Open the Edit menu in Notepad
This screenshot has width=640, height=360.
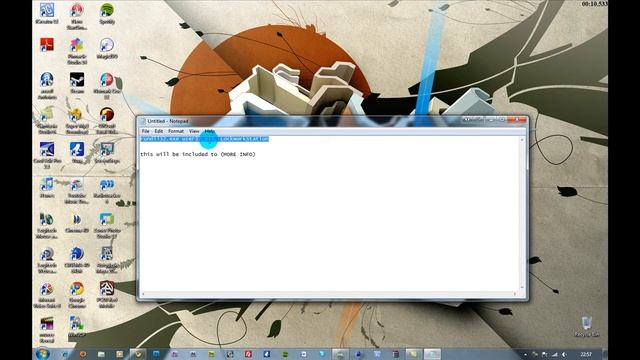(x=158, y=131)
